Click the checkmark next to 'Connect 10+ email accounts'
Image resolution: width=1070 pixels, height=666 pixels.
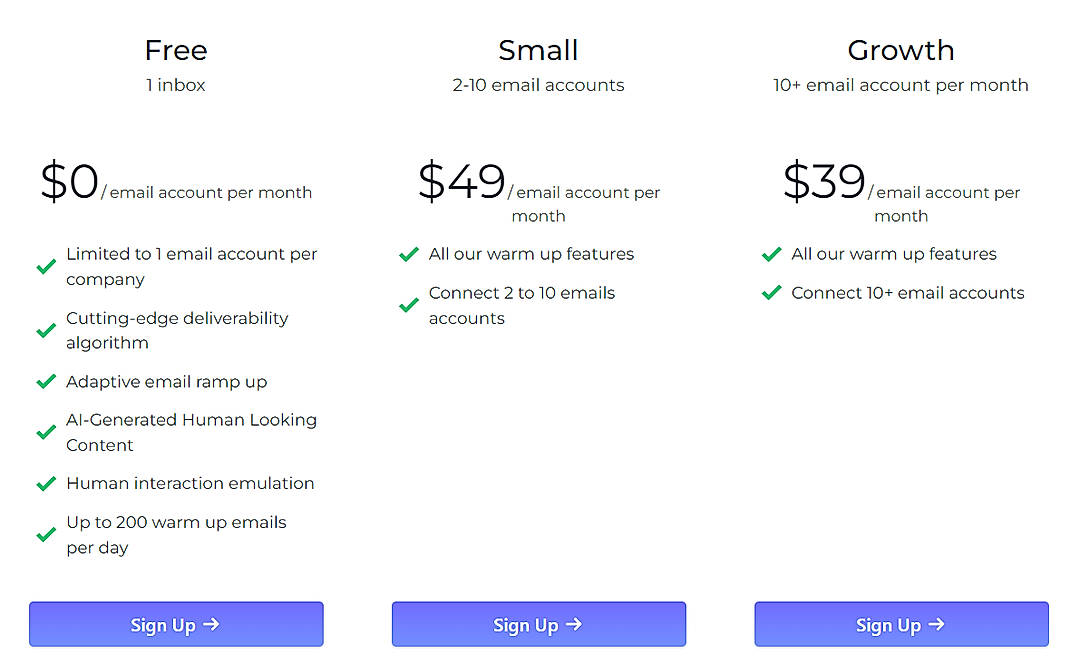pyautogui.click(x=771, y=294)
